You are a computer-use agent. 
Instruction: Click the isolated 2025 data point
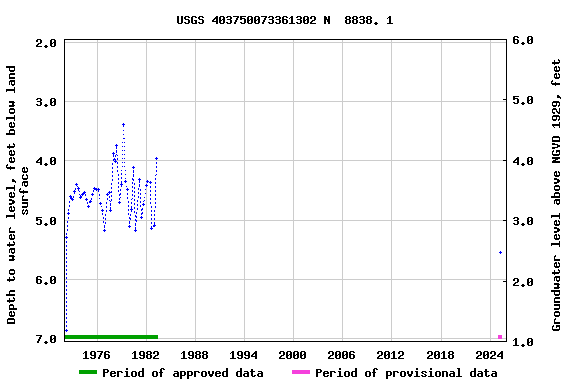(500, 252)
